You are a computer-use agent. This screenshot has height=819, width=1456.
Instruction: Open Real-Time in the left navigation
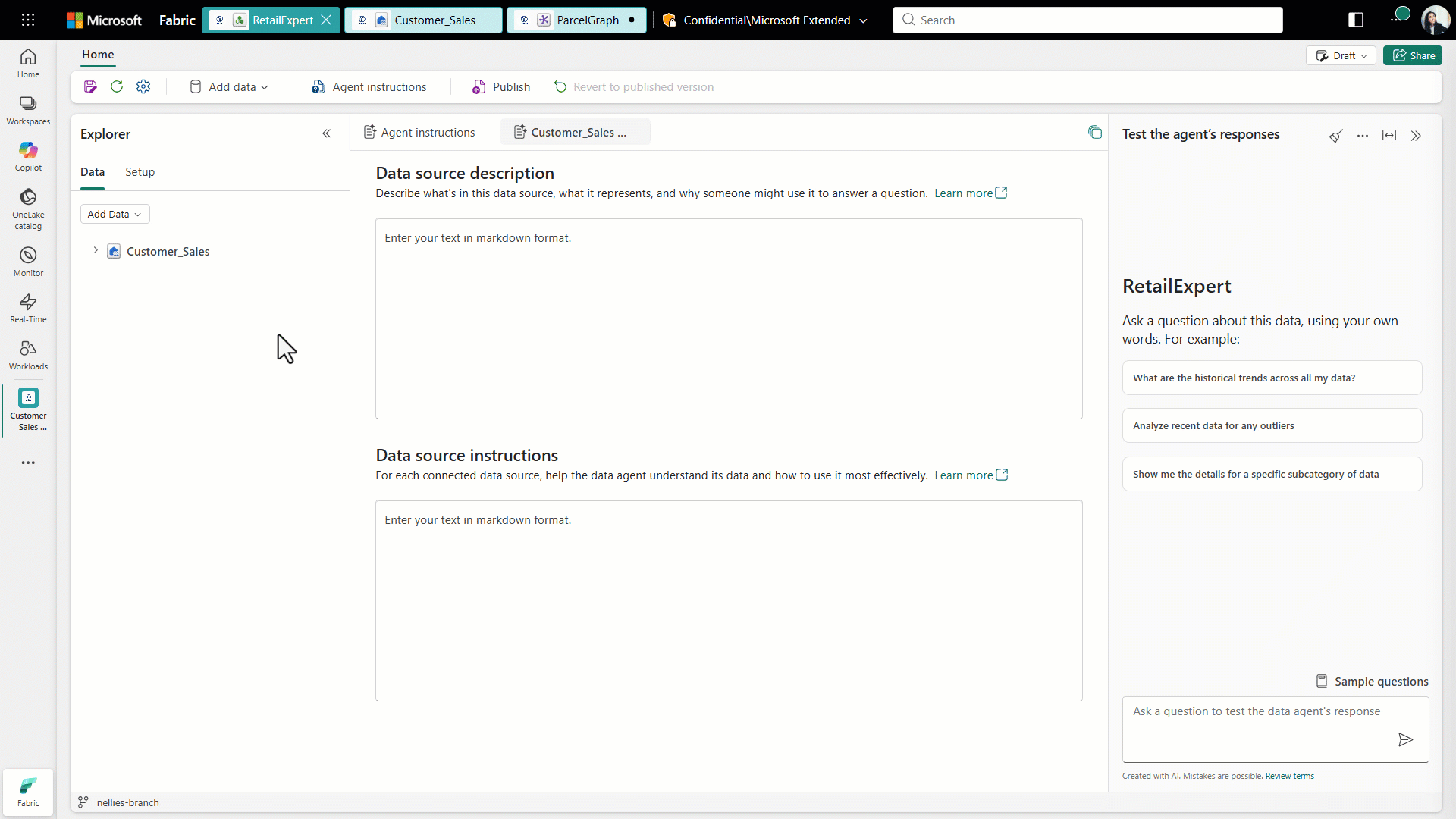point(28,307)
